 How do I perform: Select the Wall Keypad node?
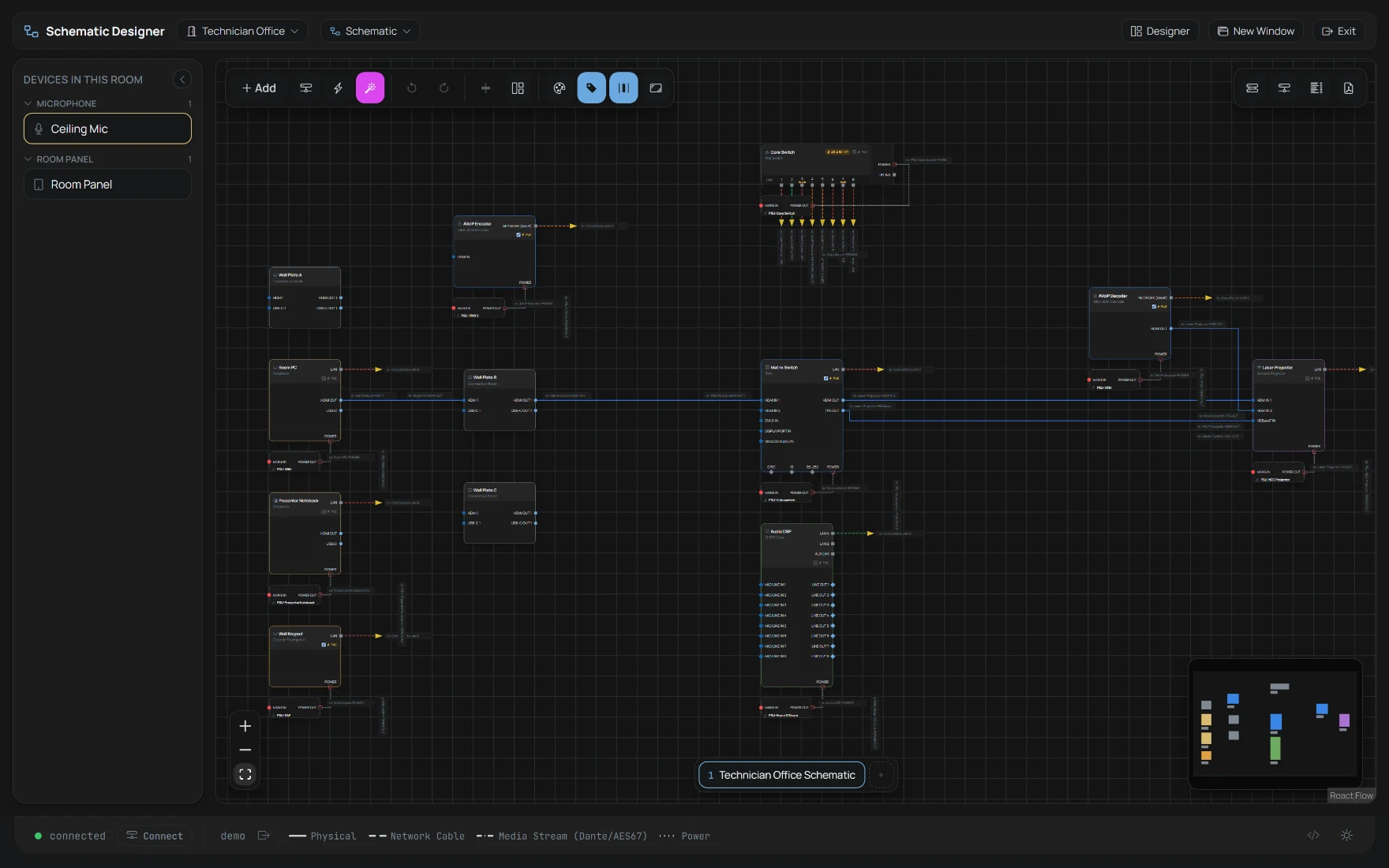coord(305,657)
